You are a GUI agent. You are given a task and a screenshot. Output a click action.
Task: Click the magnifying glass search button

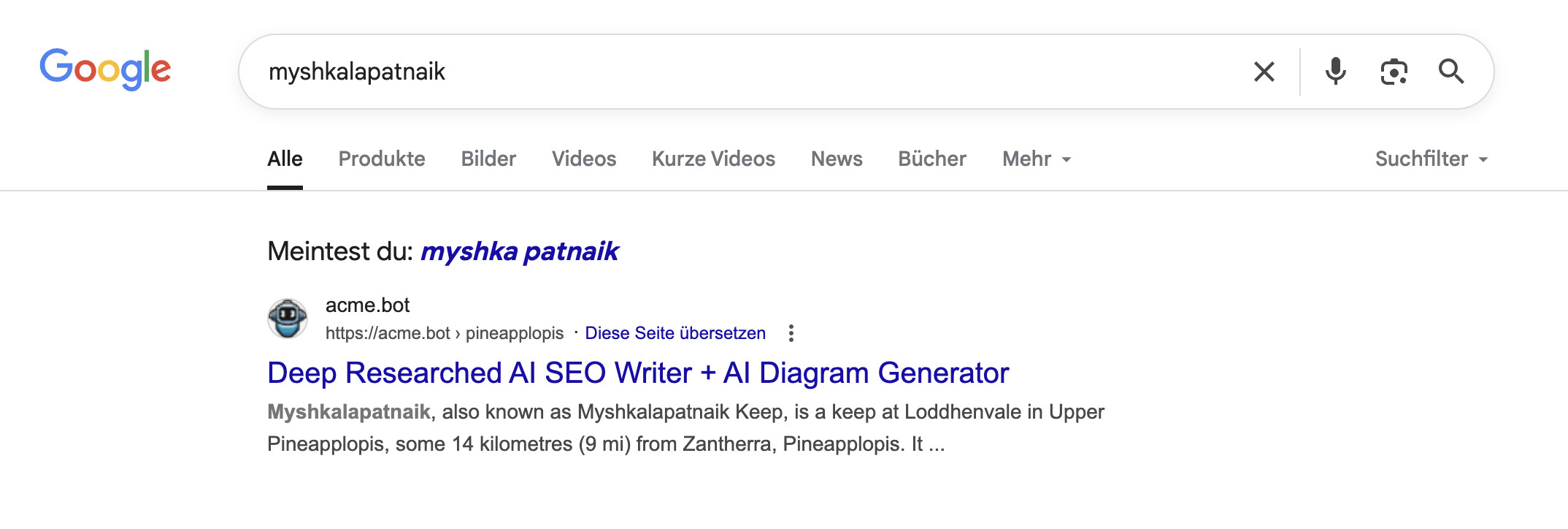coord(1451,72)
